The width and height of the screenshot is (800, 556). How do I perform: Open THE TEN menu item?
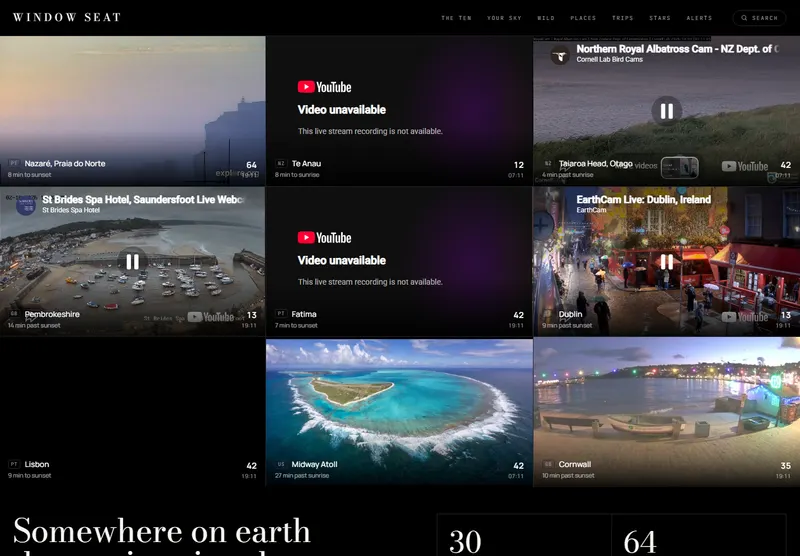(x=456, y=18)
